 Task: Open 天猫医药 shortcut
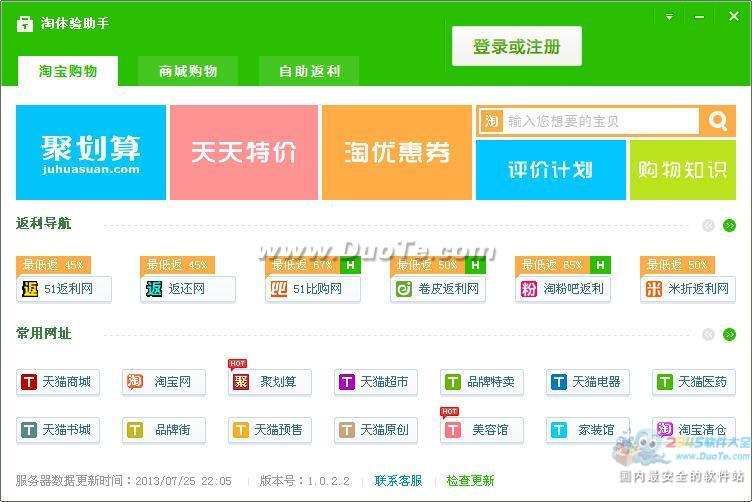coord(694,382)
